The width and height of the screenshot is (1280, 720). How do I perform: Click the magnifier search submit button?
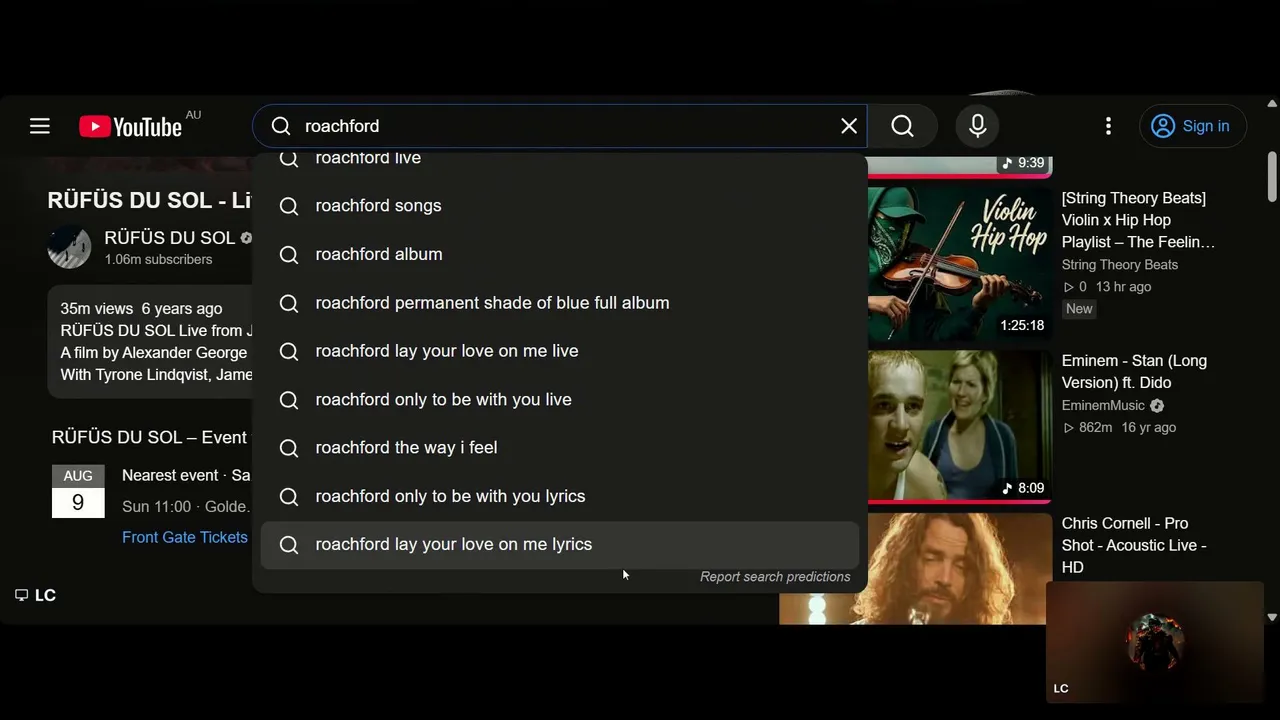[x=903, y=126]
